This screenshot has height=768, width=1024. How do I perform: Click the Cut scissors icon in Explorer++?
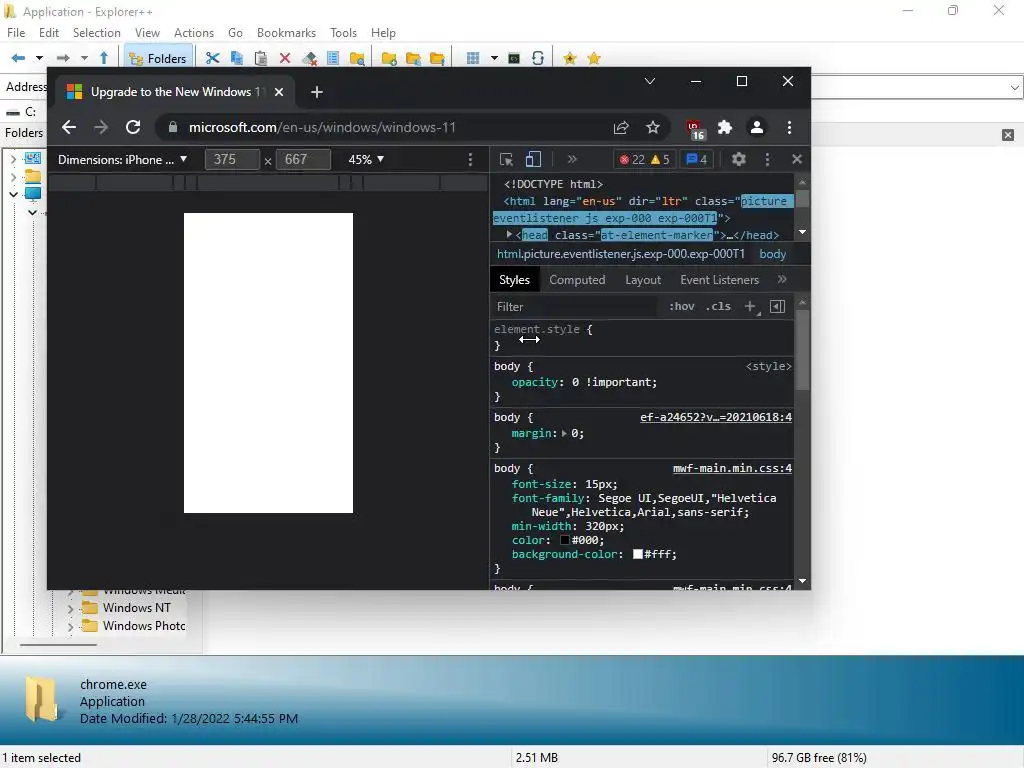pos(212,58)
